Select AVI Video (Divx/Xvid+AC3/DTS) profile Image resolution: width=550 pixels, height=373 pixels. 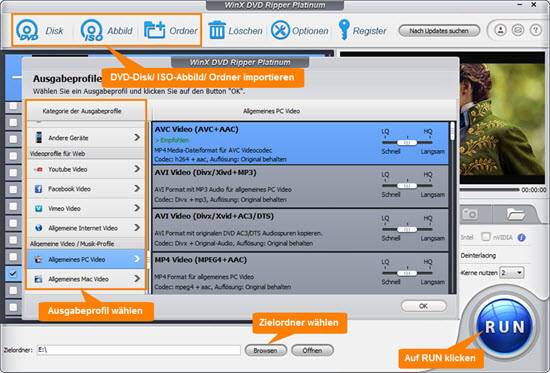click(300, 230)
